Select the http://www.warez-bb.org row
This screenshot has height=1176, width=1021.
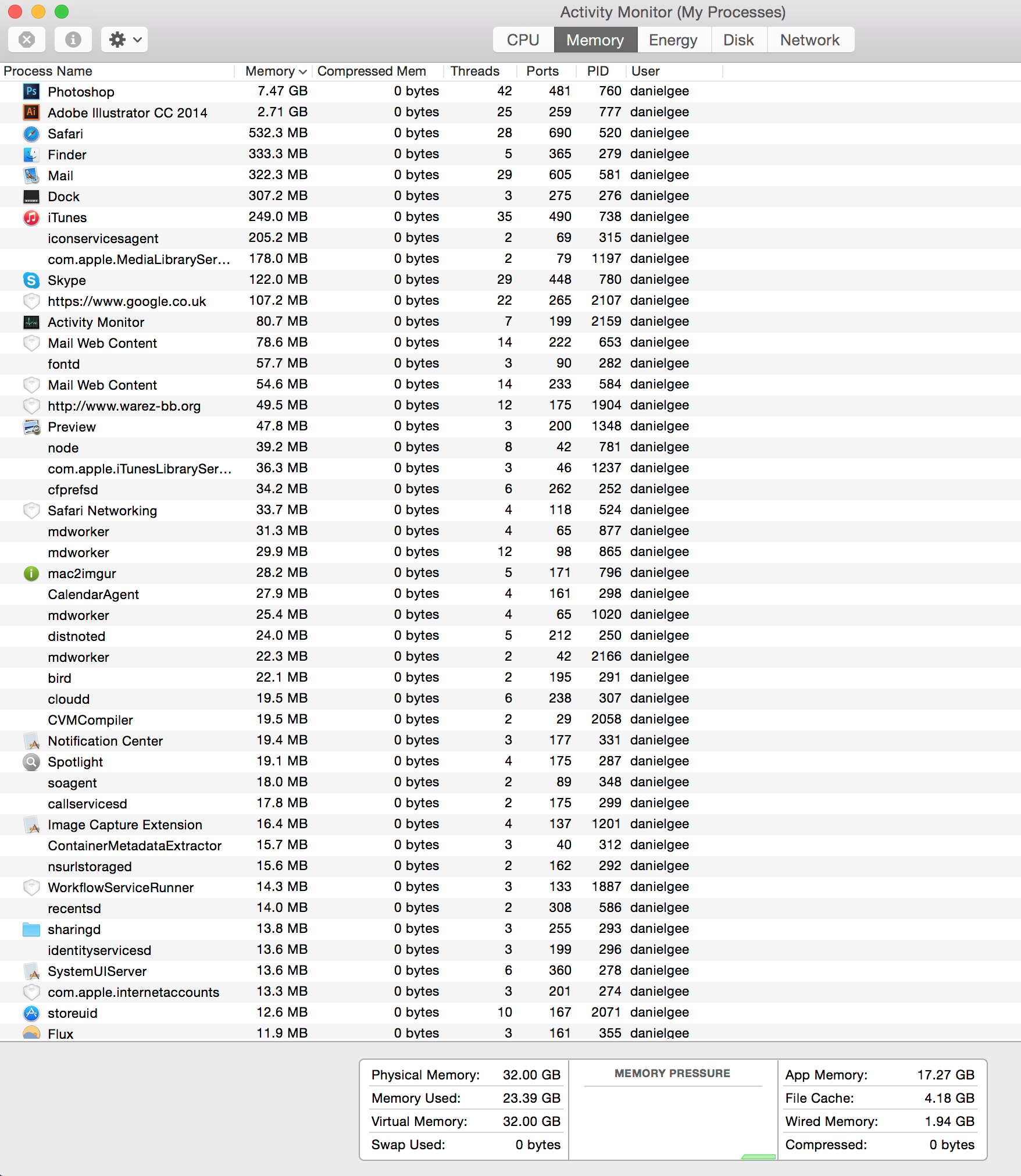point(510,405)
